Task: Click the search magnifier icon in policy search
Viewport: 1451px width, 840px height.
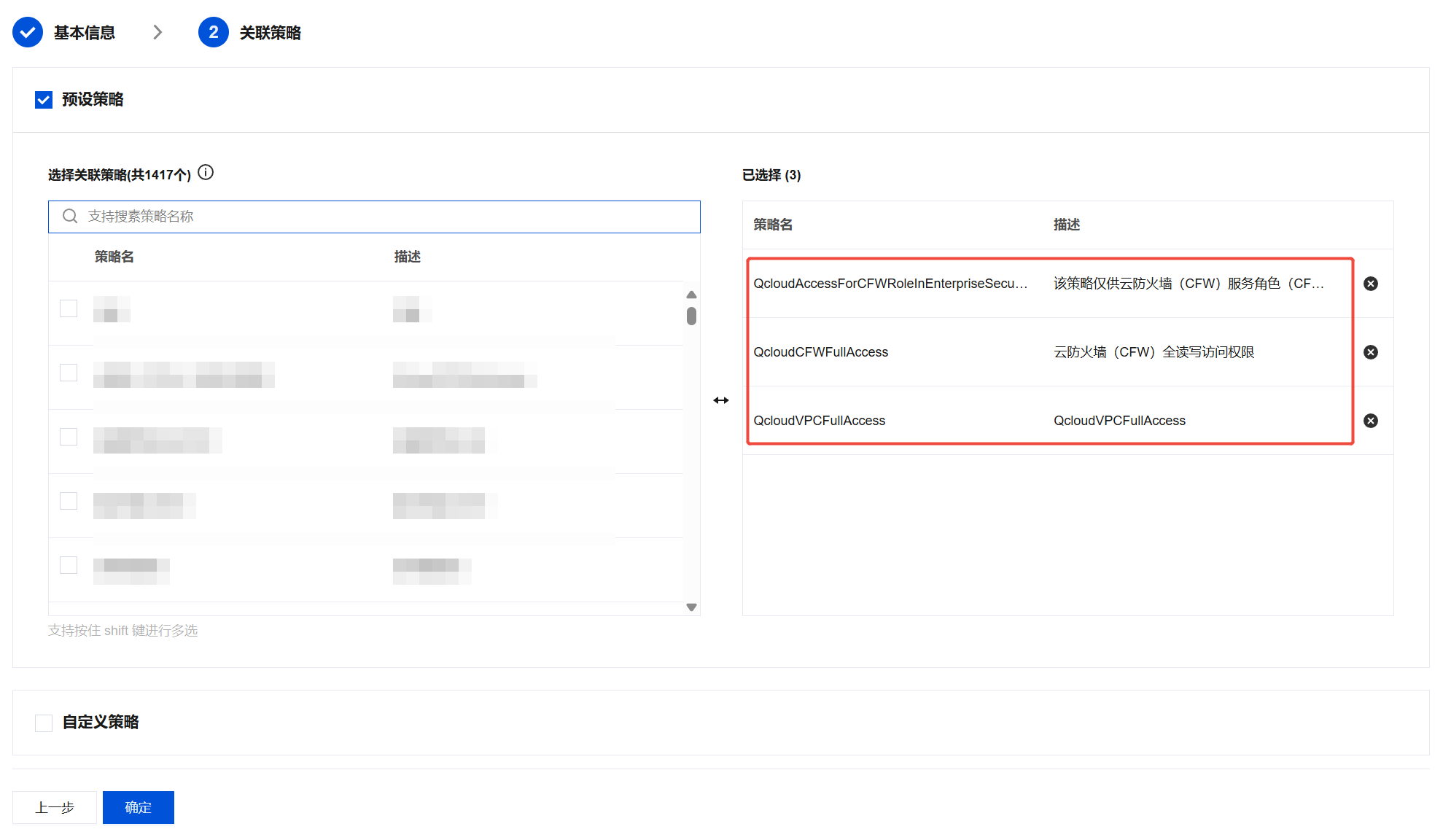Action: 70,217
